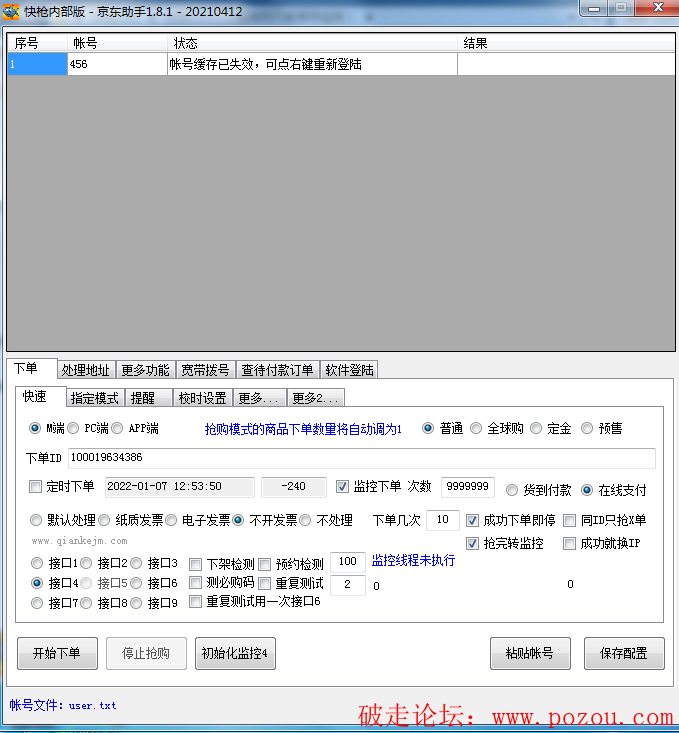Select the 快速 sub-tab

(40, 397)
